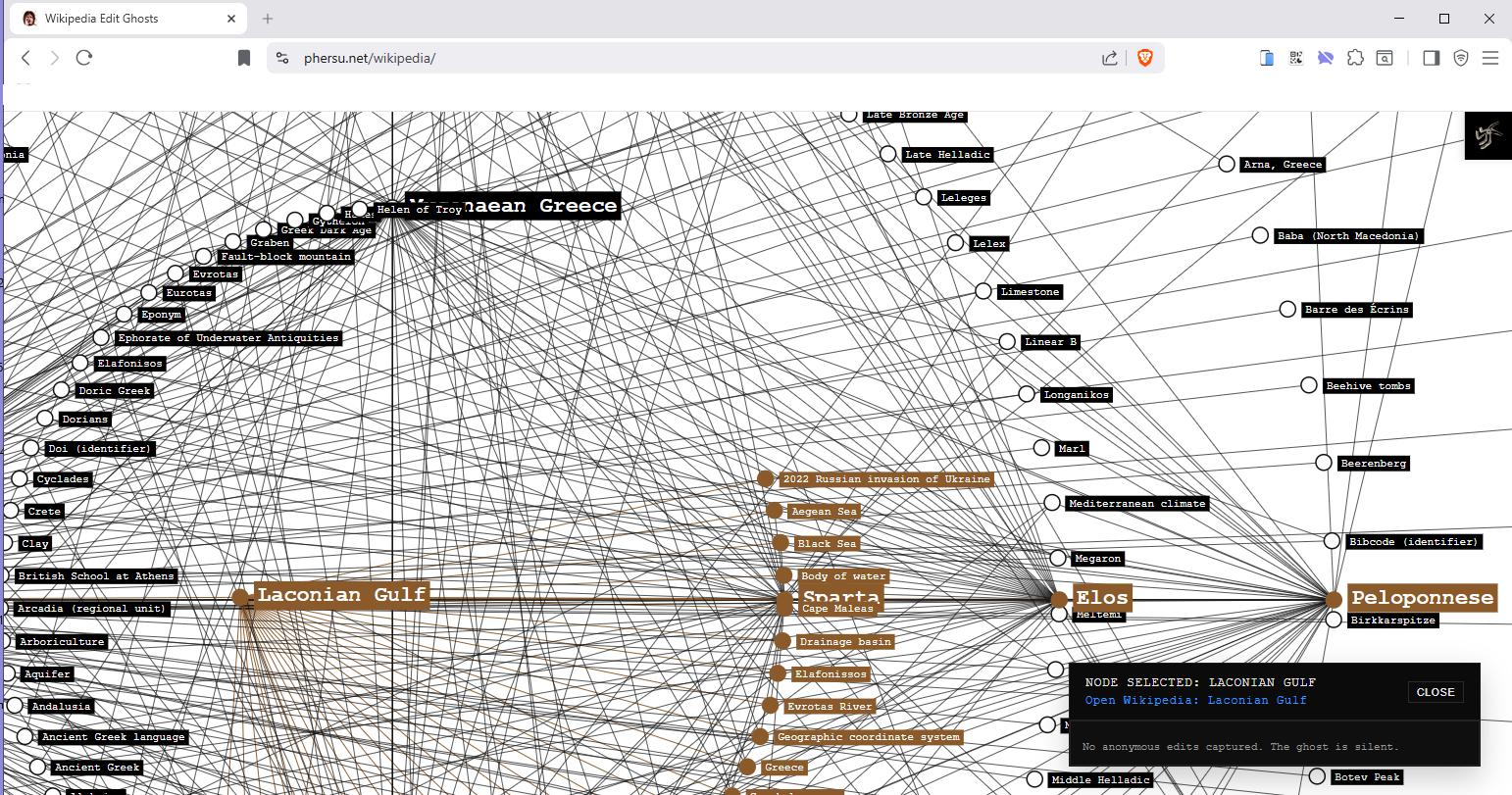Select the Elos node in the graph
The height and width of the screenshot is (795, 1512).
pyautogui.click(x=1057, y=598)
